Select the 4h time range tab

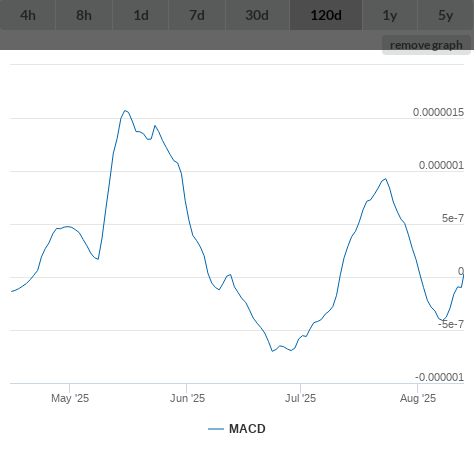pos(28,15)
